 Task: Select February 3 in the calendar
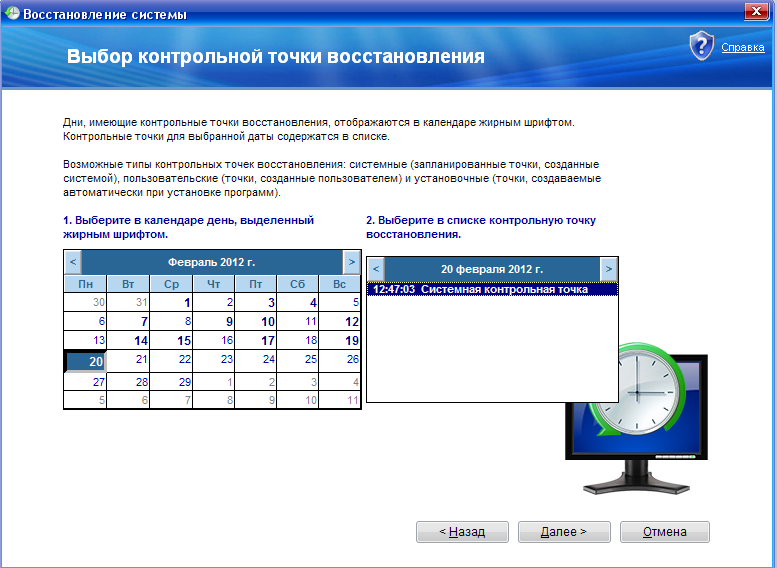tap(255, 302)
